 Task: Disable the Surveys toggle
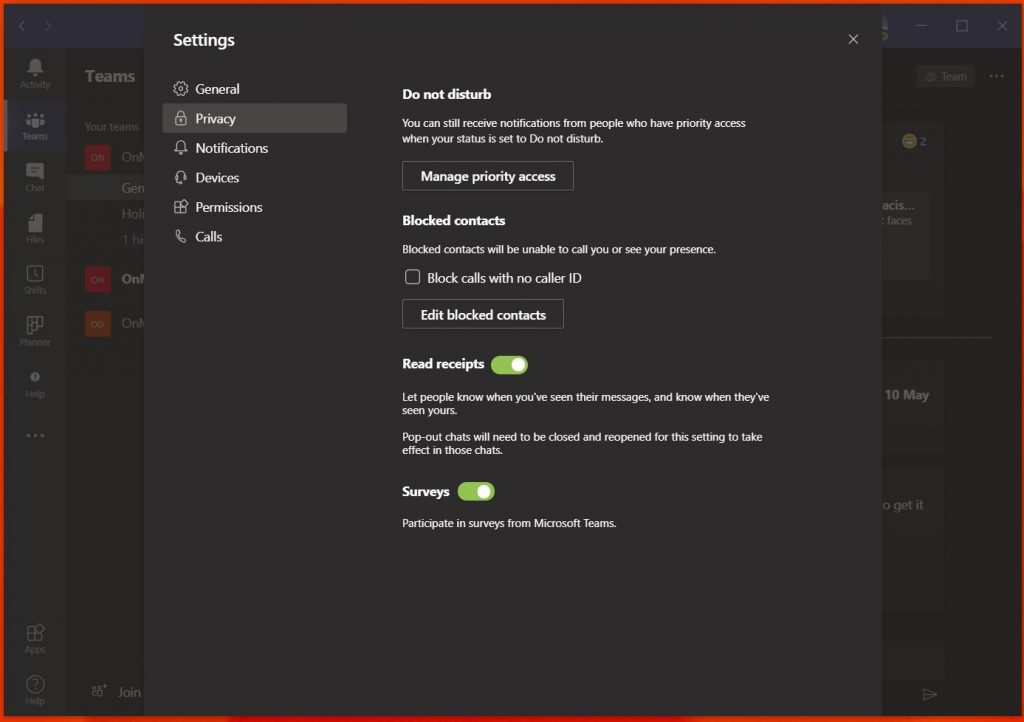coord(476,492)
